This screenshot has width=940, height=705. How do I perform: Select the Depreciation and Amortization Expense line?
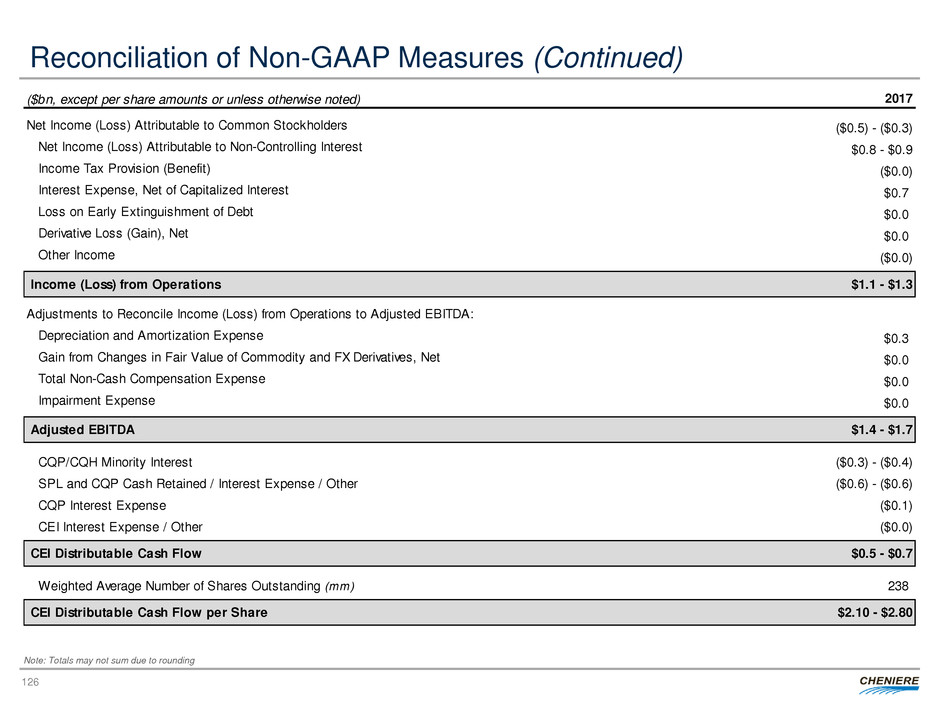click(x=150, y=336)
